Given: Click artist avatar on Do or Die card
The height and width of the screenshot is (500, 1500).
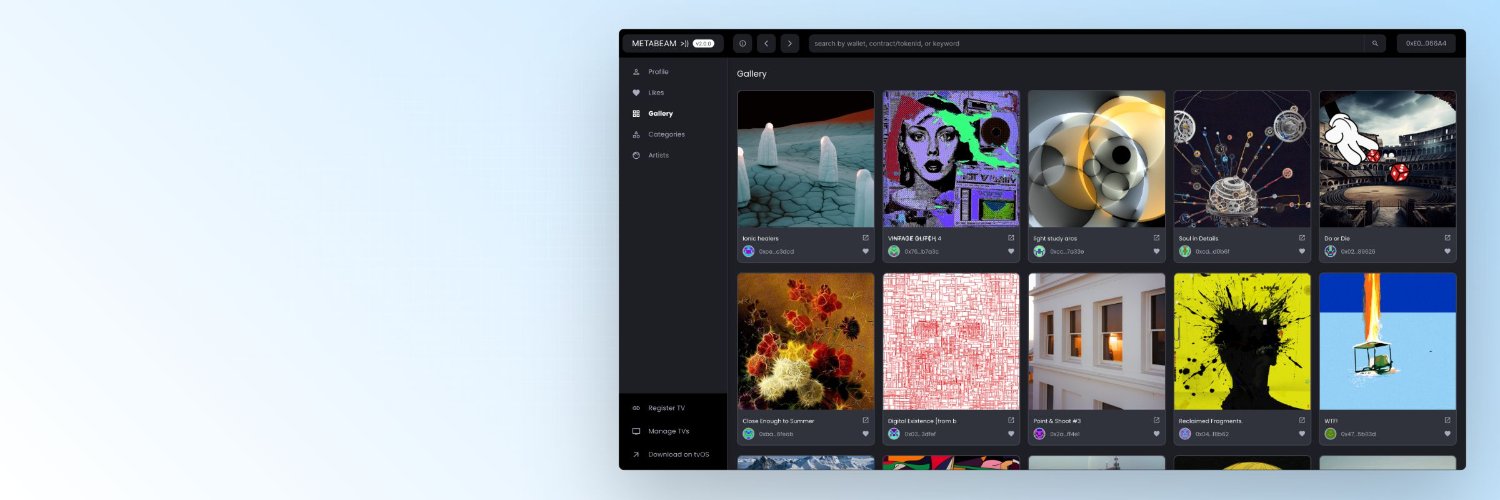Looking at the screenshot, I should (x=1330, y=251).
